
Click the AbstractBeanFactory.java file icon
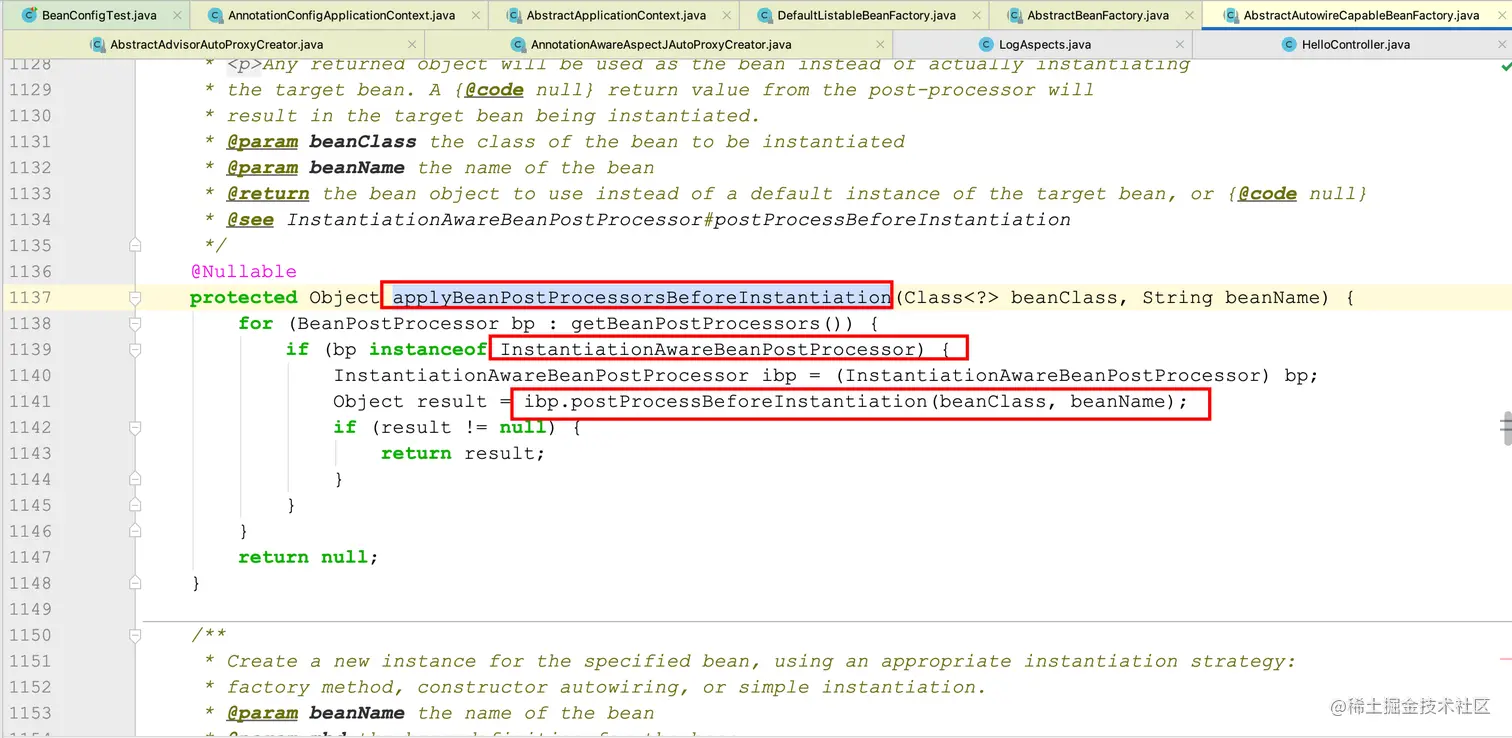[x=1015, y=15]
